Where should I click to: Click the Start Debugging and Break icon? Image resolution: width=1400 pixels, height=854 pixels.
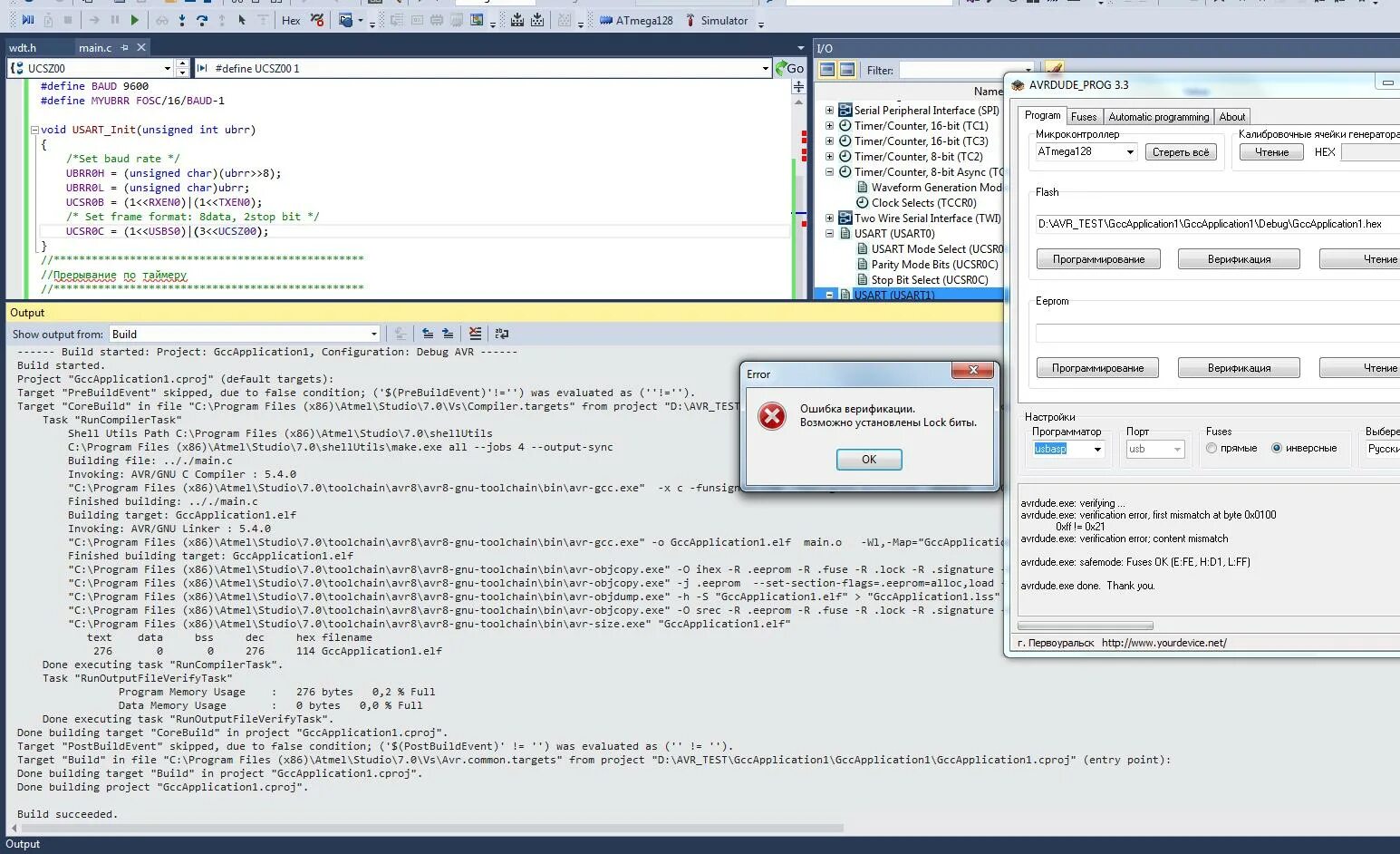click(27, 20)
